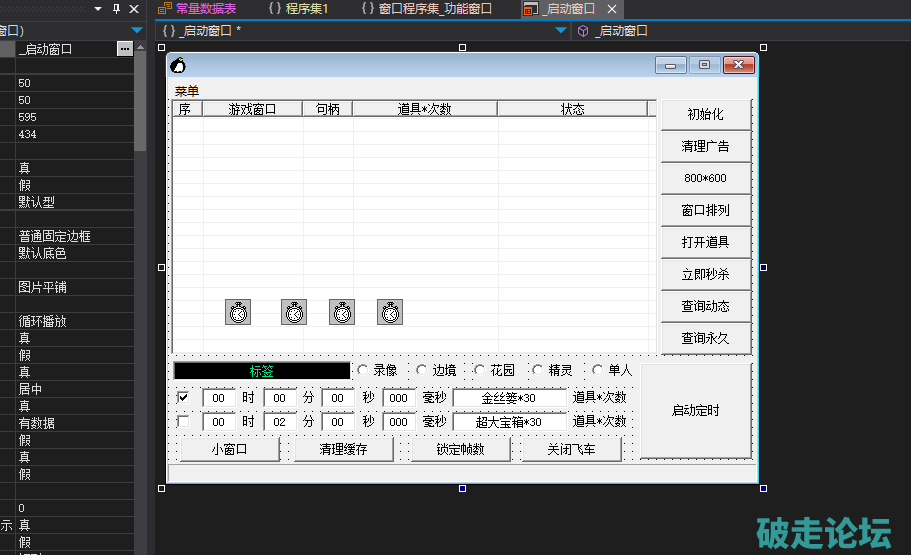The height and width of the screenshot is (555, 911).
Task: Open the 菜单 menu on the form
Action: [x=187, y=91]
